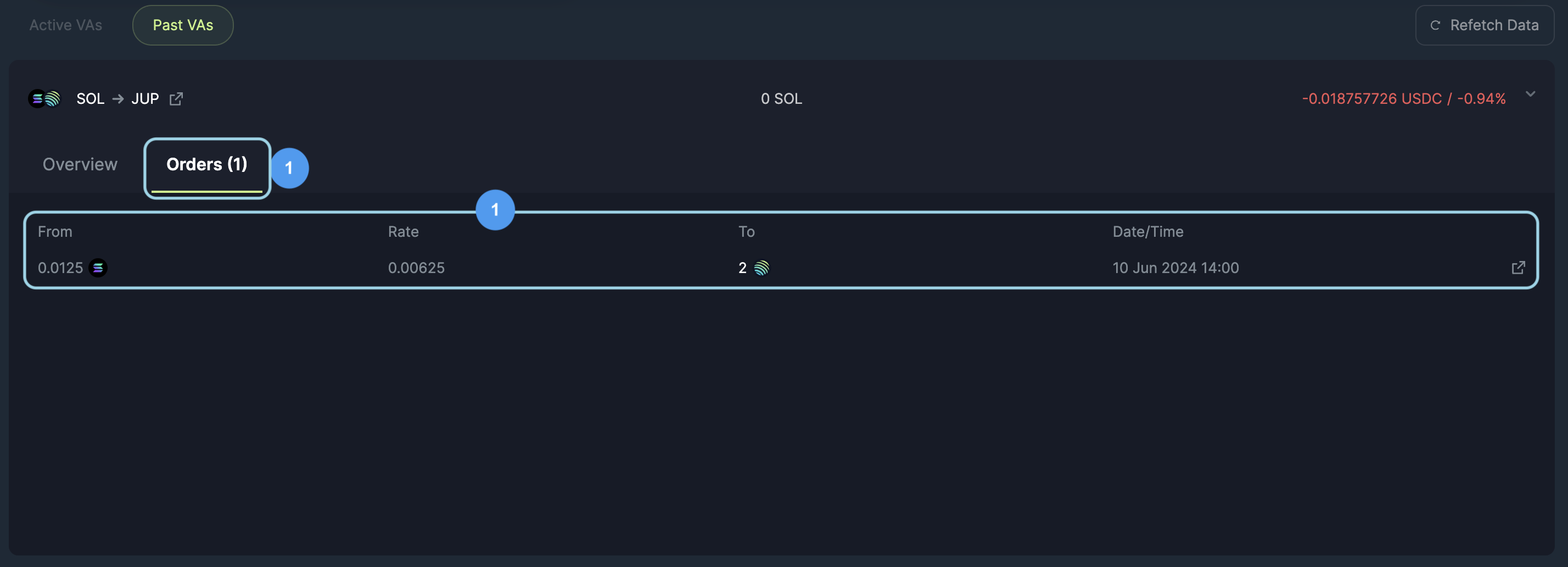Click the SOL → JUP pair title
Image resolution: width=1568 pixels, height=567 pixels.
coord(117,99)
